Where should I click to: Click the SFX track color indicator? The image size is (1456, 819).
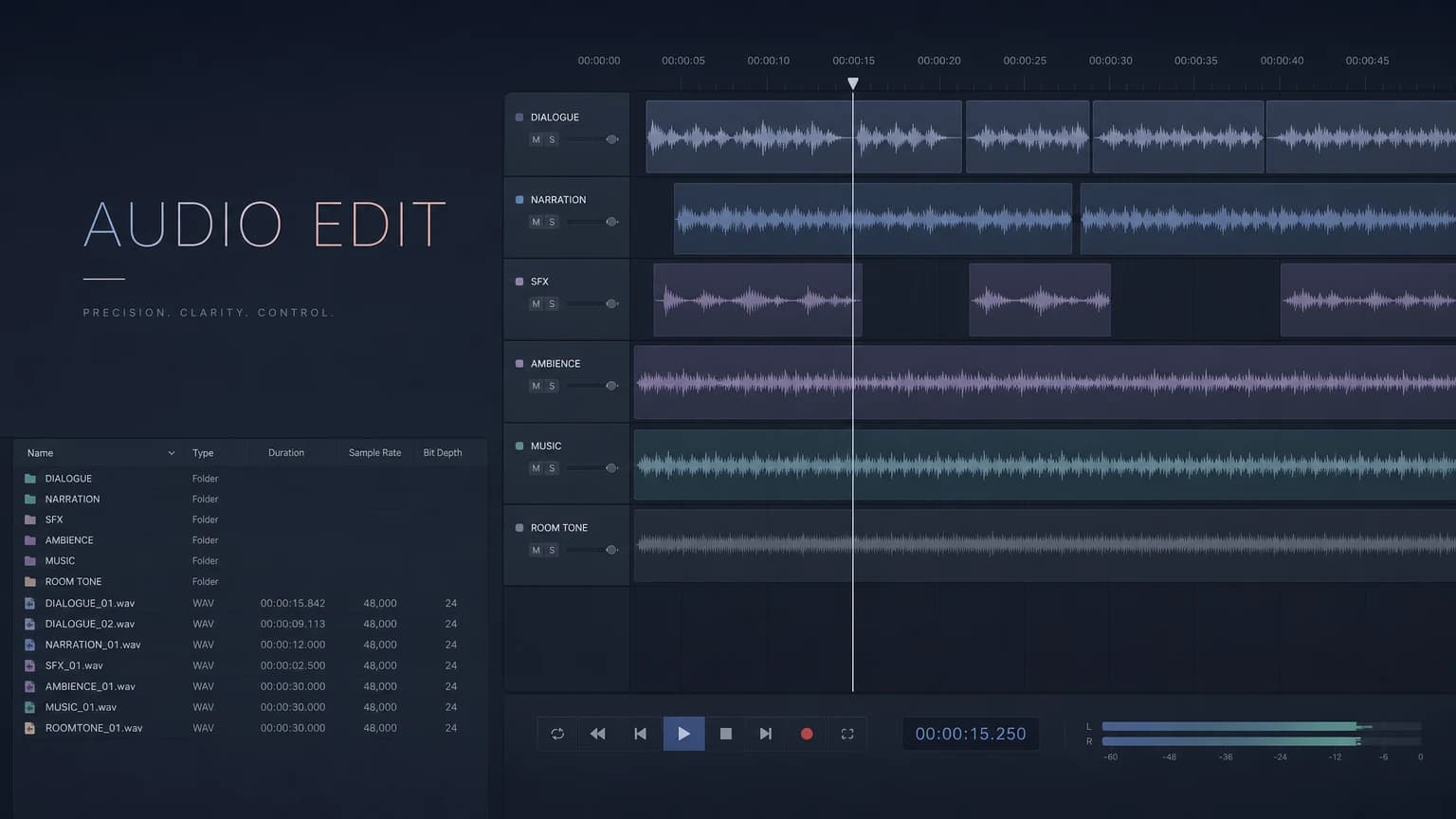[519, 282]
